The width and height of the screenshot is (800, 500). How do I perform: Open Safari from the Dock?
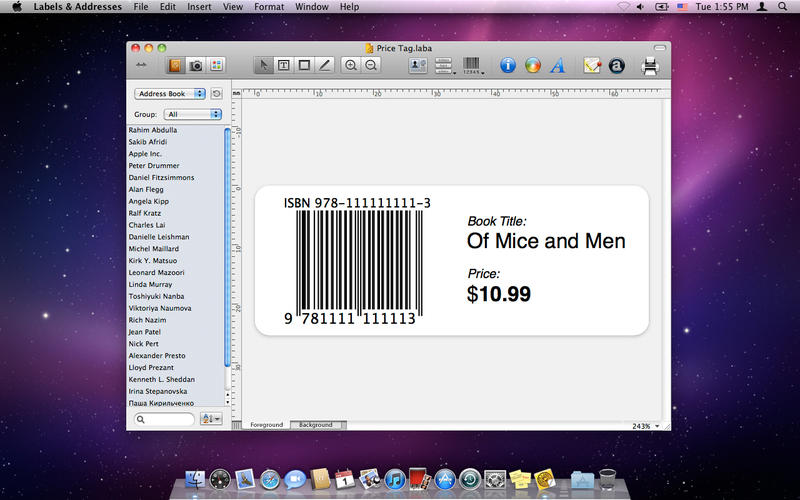[x=270, y=480]
